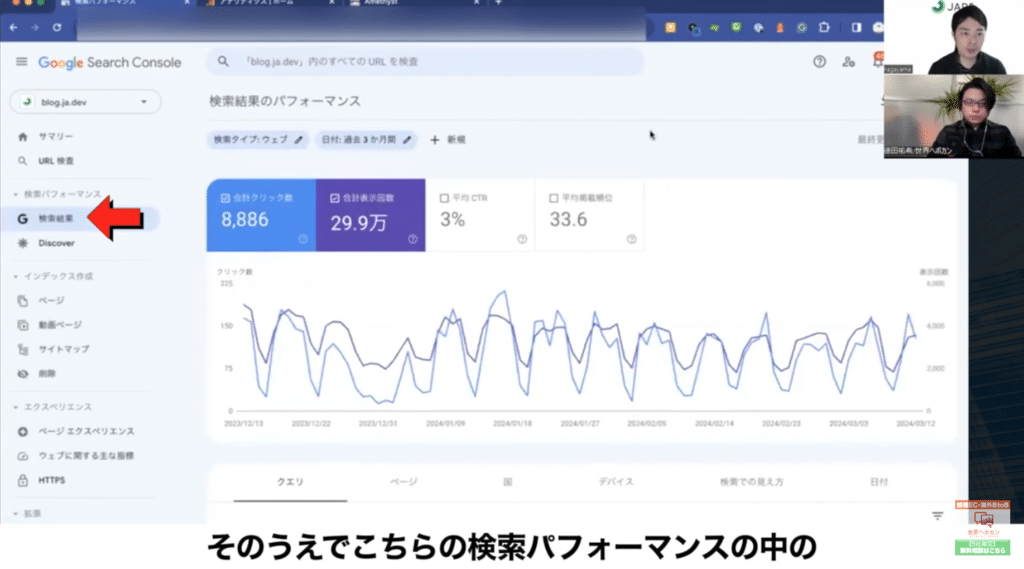The image size is (1024, 569).
Task: Click help icon on the impressions card
Action: coord(413,239)
